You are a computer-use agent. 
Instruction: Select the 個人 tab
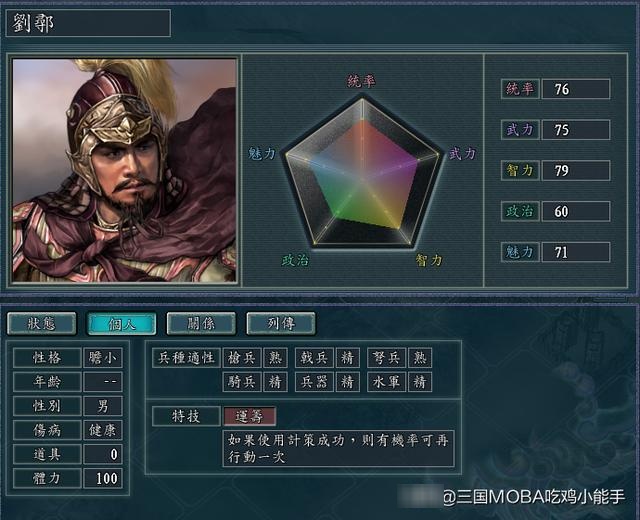pyautogui.click(x=122, y=323)
